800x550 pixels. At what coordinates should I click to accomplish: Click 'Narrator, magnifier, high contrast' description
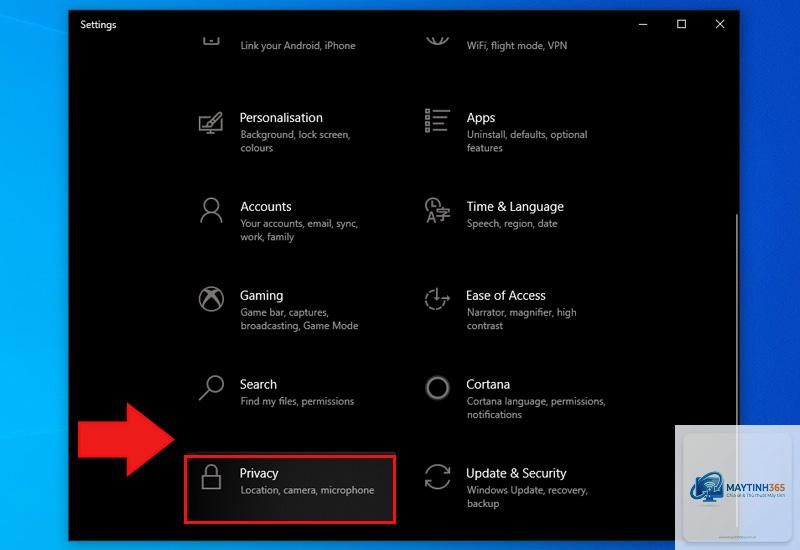pos(521,319)
